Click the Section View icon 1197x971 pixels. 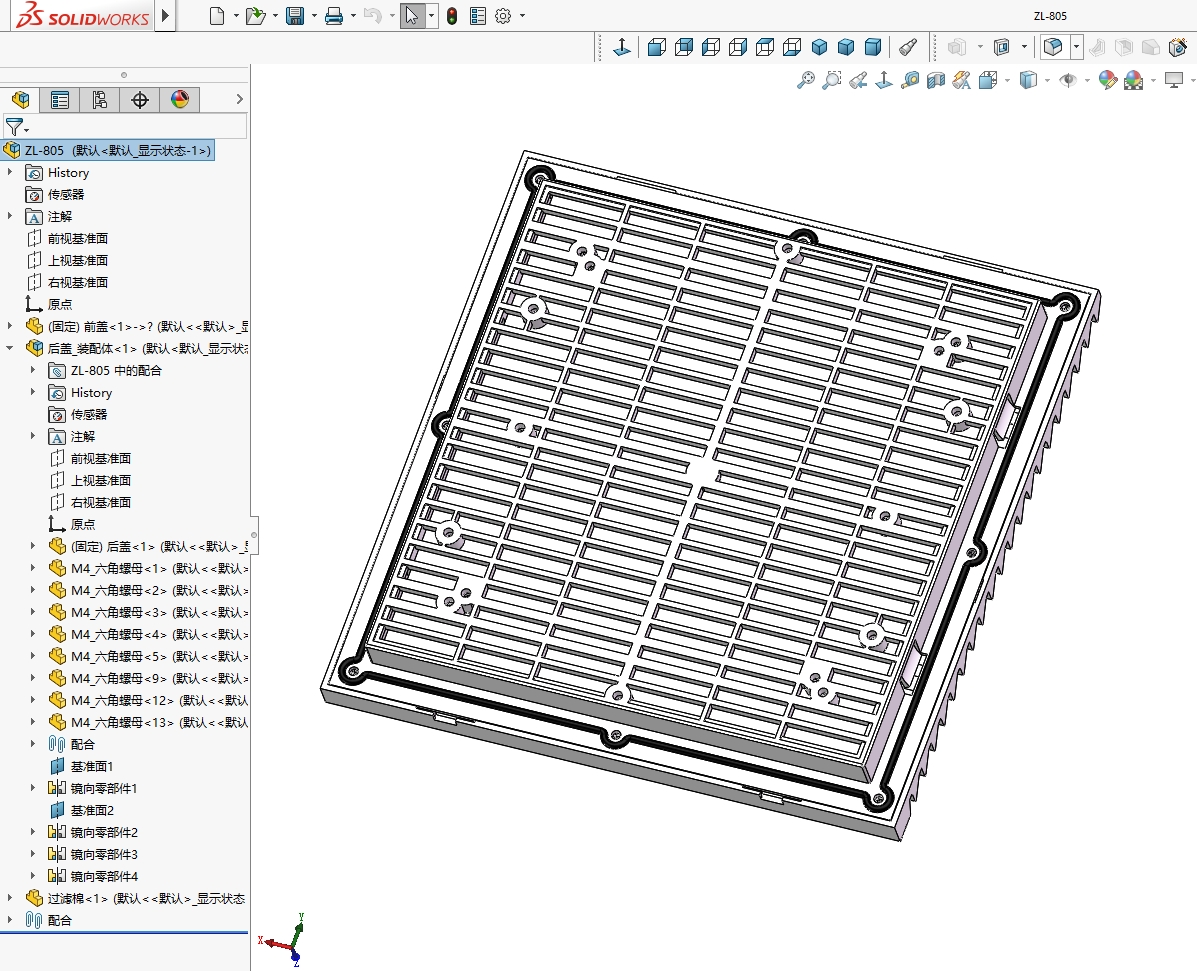(936, 80)
